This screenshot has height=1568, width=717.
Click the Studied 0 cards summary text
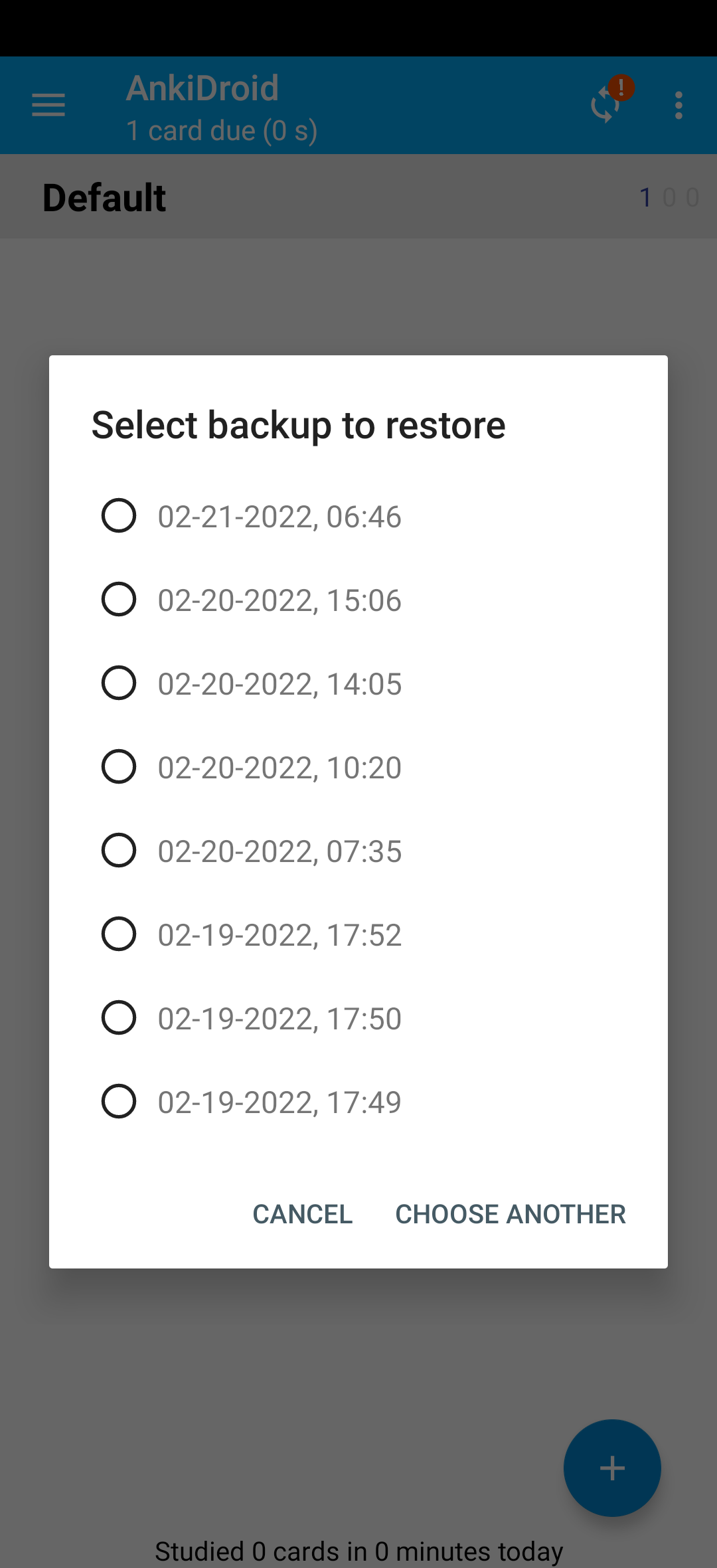pos(358,1550)
